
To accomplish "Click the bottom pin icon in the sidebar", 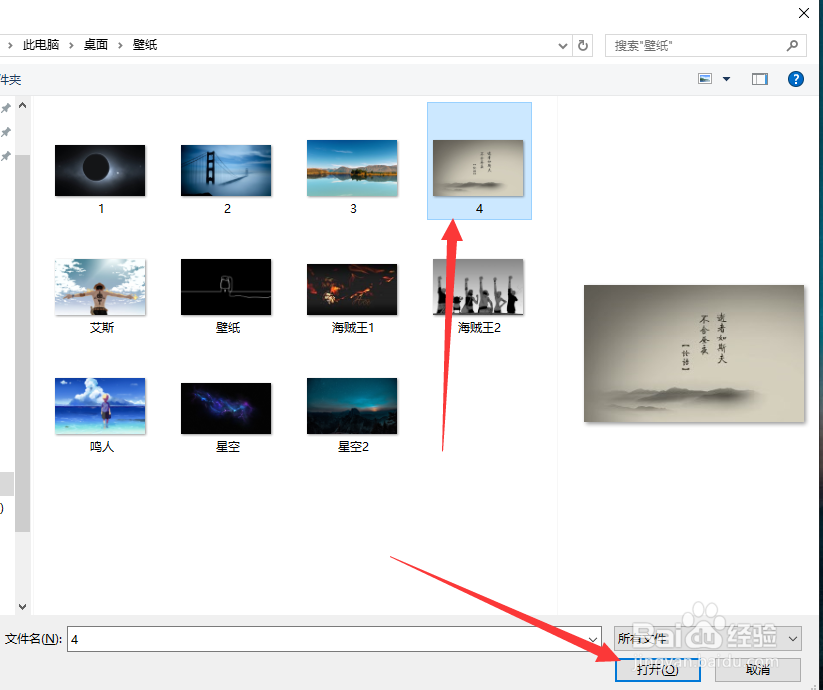I will 5,155.
